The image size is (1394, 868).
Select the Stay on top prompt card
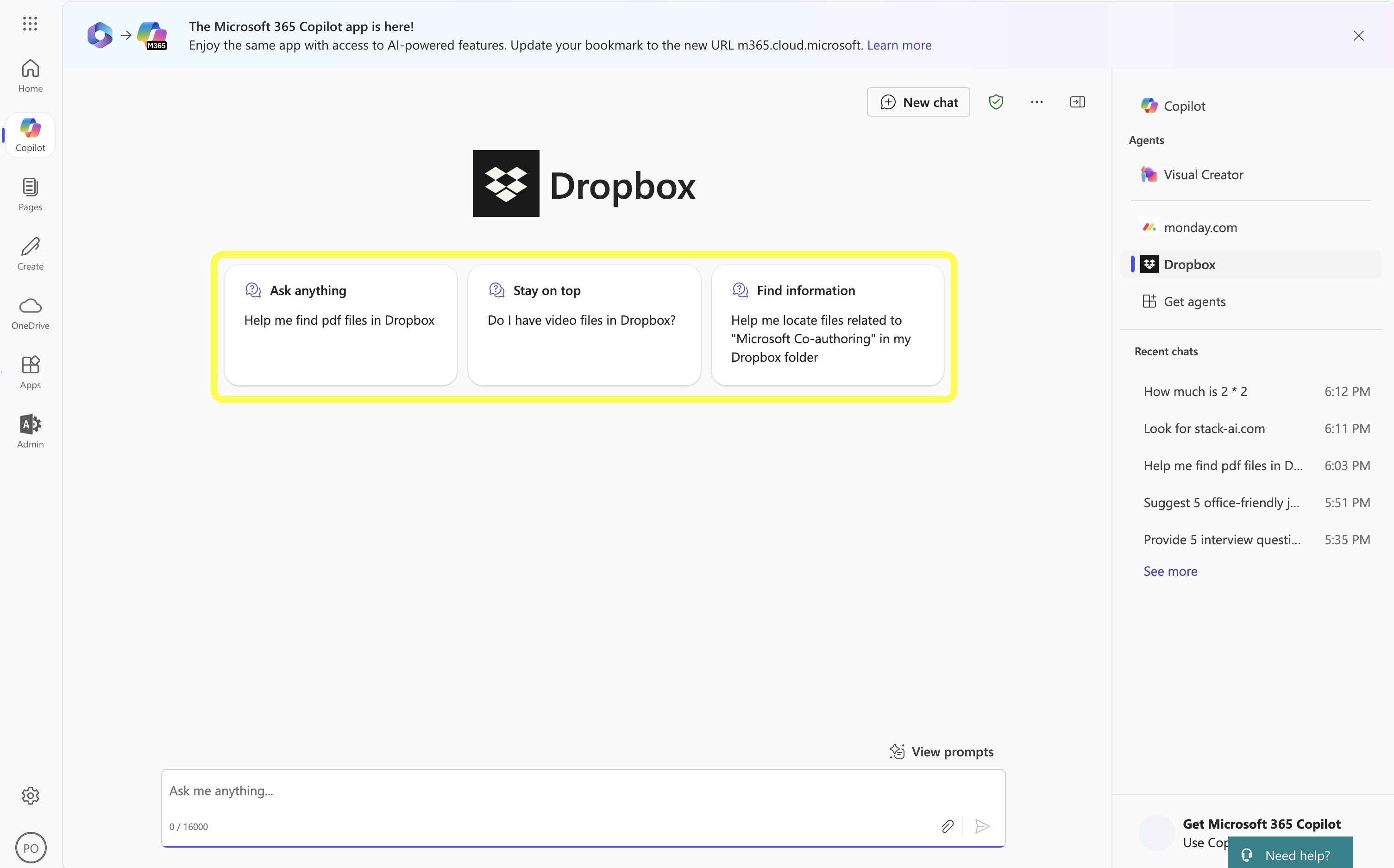(584, 325)
